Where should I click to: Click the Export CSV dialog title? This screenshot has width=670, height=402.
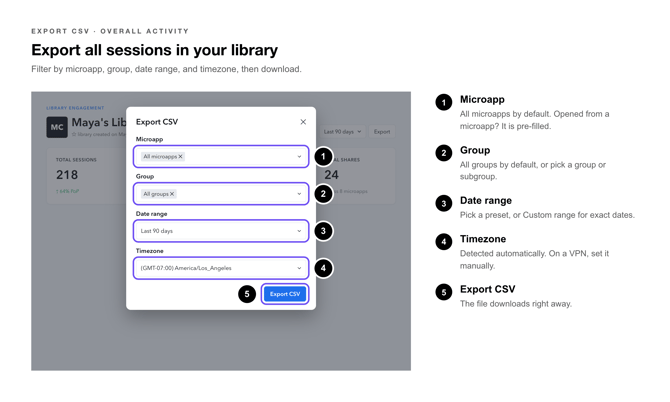pyautogui.click(x=157, y=122)
